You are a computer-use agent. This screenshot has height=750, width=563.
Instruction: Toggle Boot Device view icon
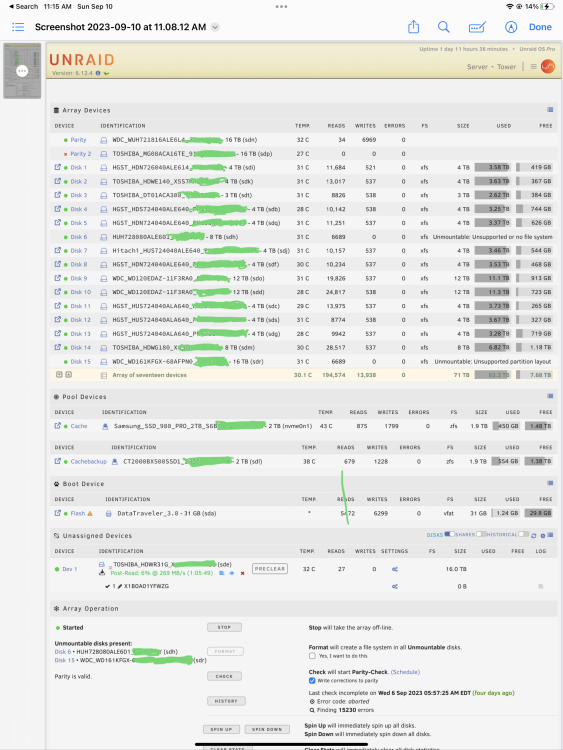pyautogui.click(x=550, y=483)
